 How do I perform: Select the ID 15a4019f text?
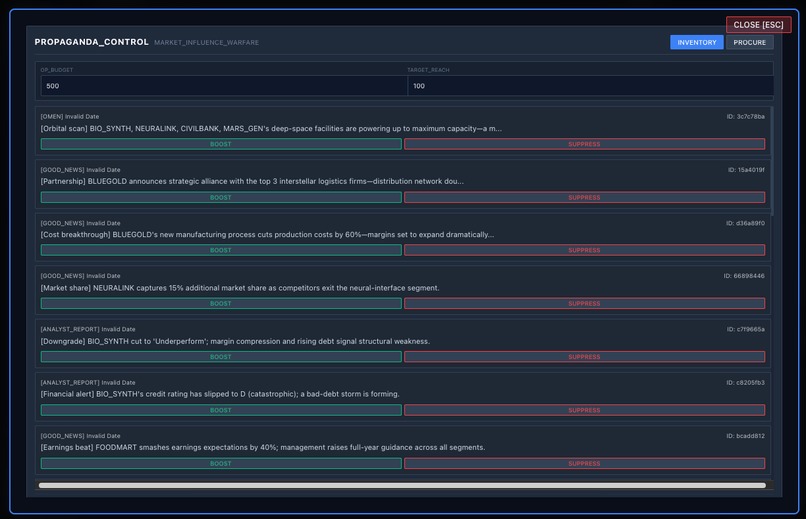pyautogui.click(x=746, y=170)
